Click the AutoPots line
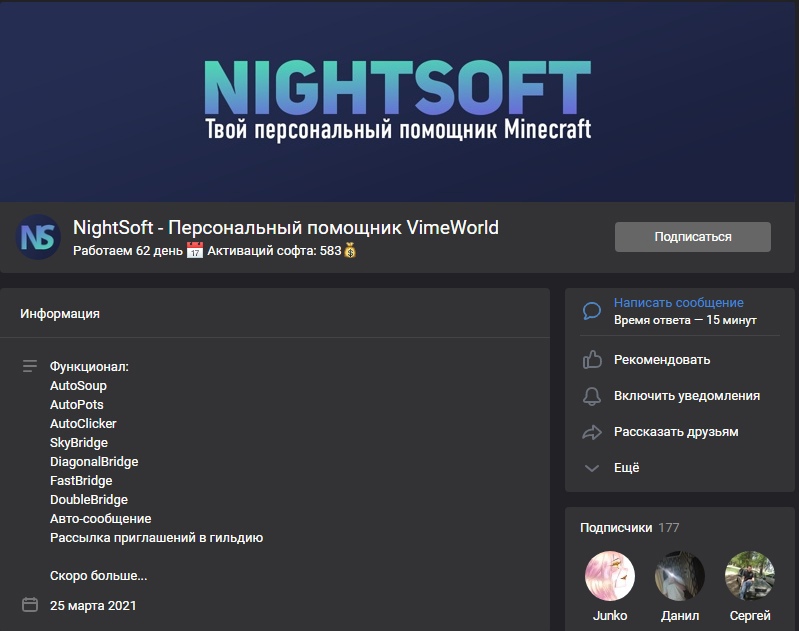Screen dimensions: 799x631 [x=77, y=405]
